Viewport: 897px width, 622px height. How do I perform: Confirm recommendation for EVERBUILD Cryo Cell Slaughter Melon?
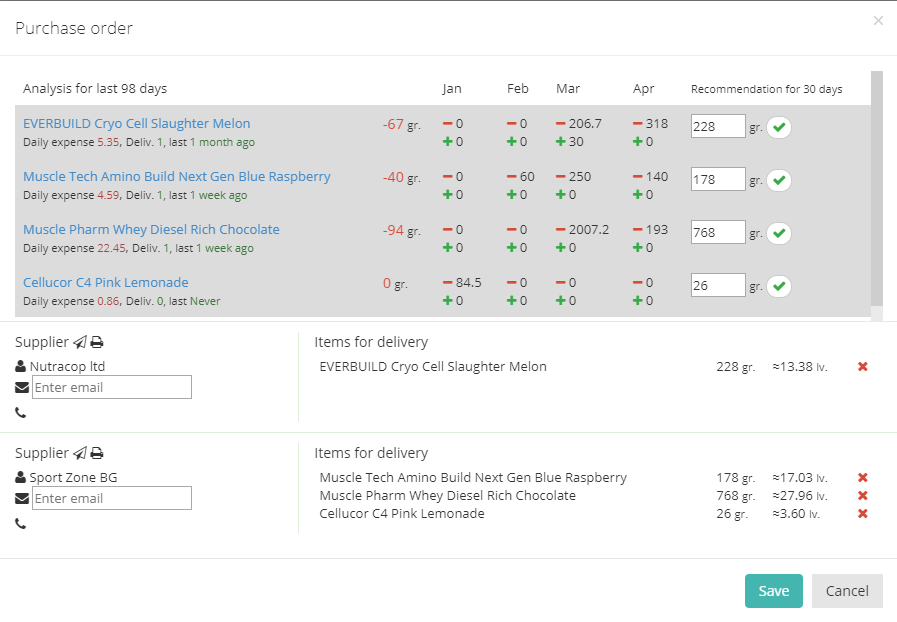(779, 127)
